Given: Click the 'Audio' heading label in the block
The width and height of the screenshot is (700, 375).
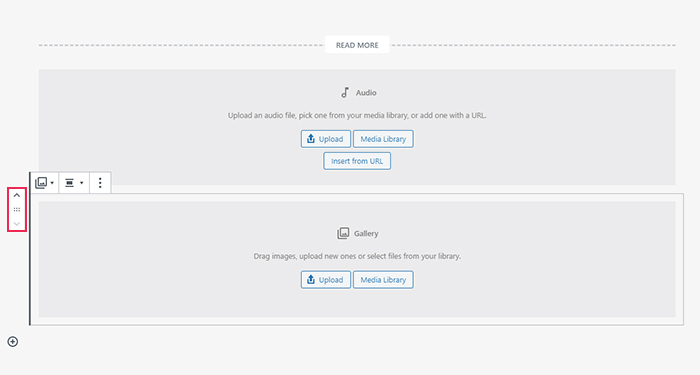Looking at the screenshot, I should click(366, 93).
